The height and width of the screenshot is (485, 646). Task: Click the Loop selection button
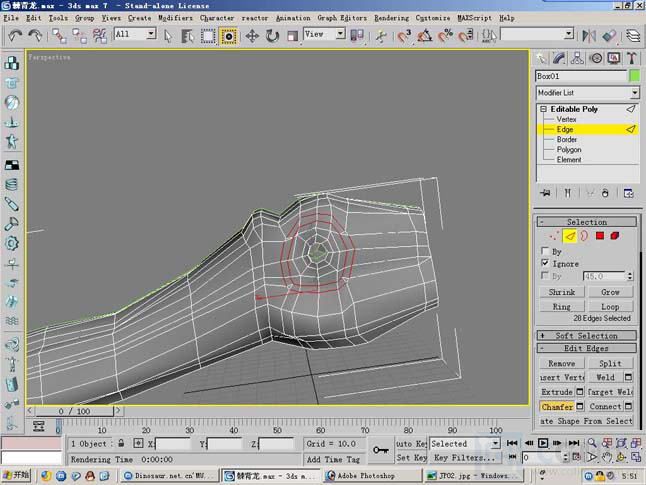click(x=610, y=307)
